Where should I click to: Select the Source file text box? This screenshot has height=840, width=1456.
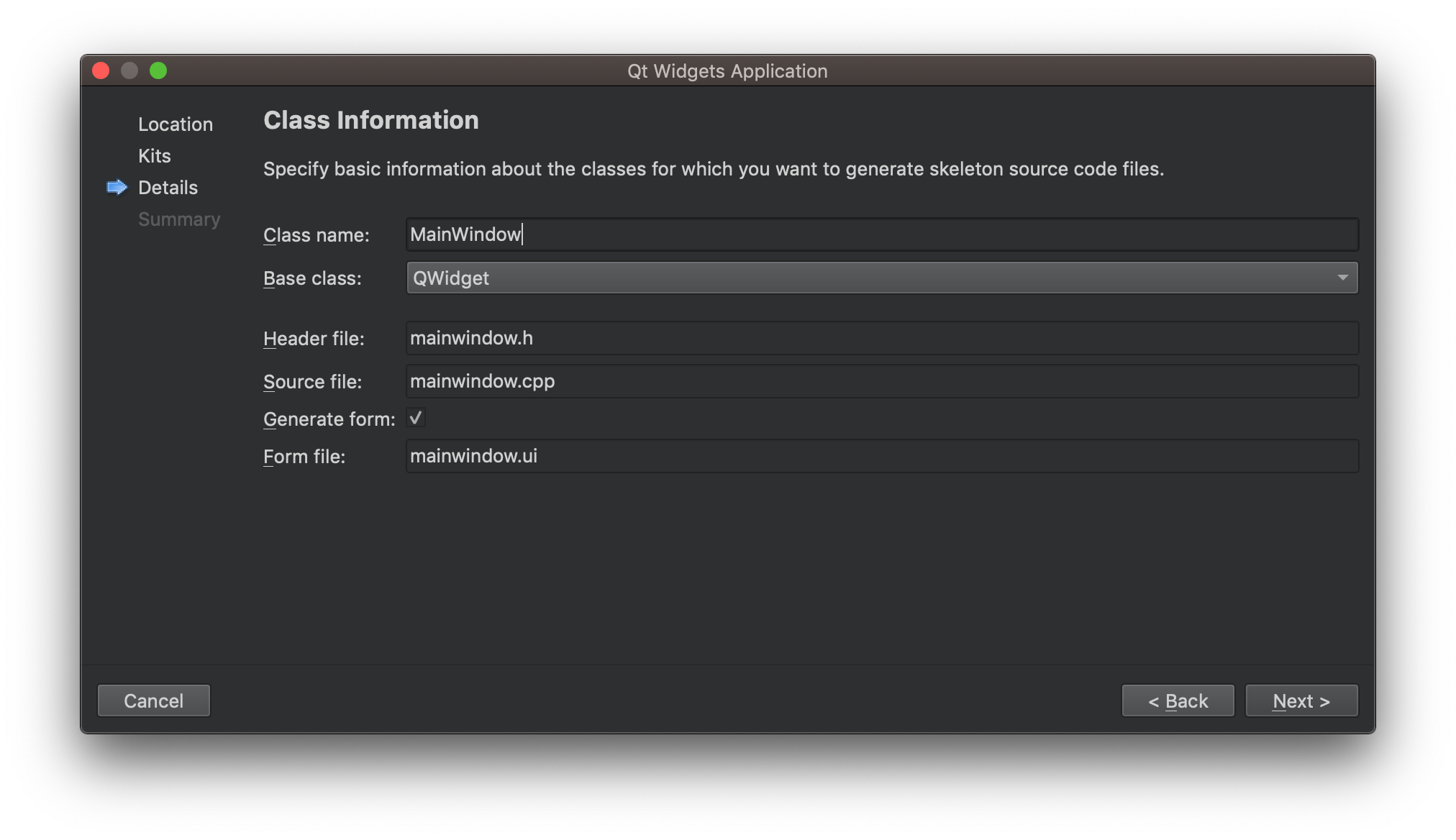882,381
